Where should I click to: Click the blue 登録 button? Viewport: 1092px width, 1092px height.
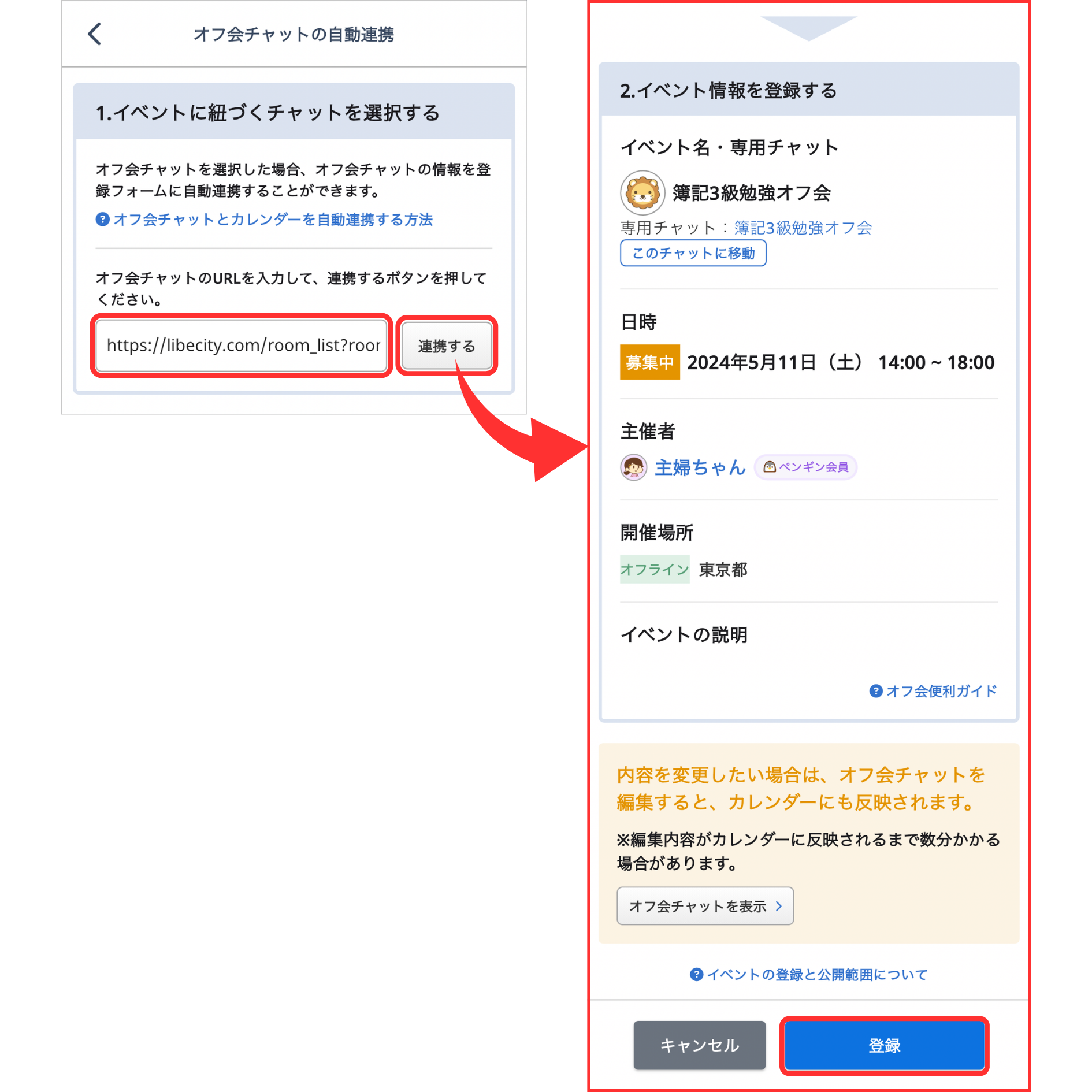coord(884,1045)
